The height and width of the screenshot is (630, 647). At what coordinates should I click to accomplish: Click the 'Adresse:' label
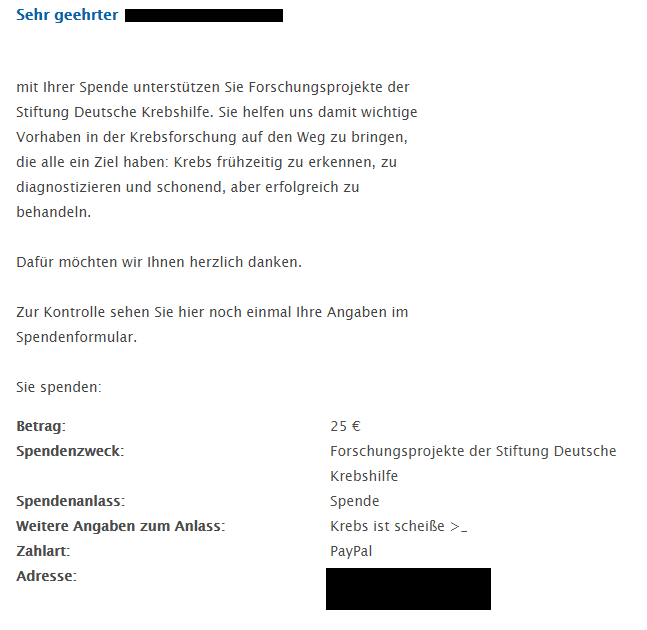[47, 576]
